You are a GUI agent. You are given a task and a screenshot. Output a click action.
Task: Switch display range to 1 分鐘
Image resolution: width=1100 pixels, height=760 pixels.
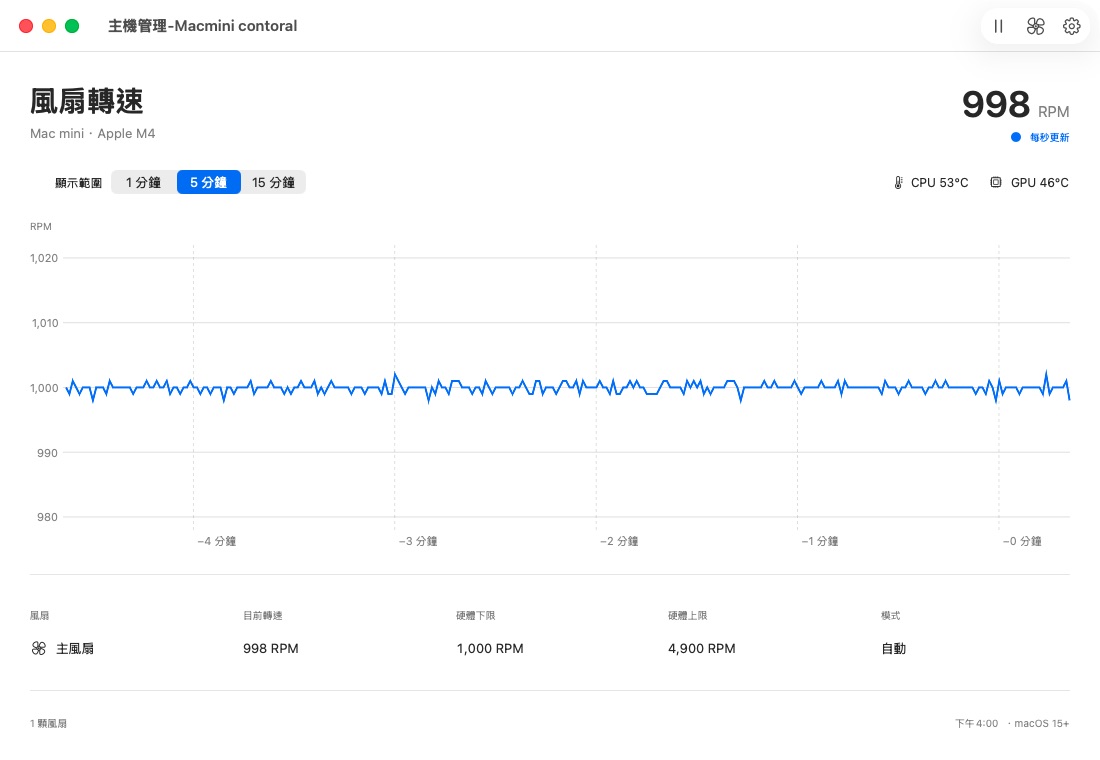pos(143,182)
